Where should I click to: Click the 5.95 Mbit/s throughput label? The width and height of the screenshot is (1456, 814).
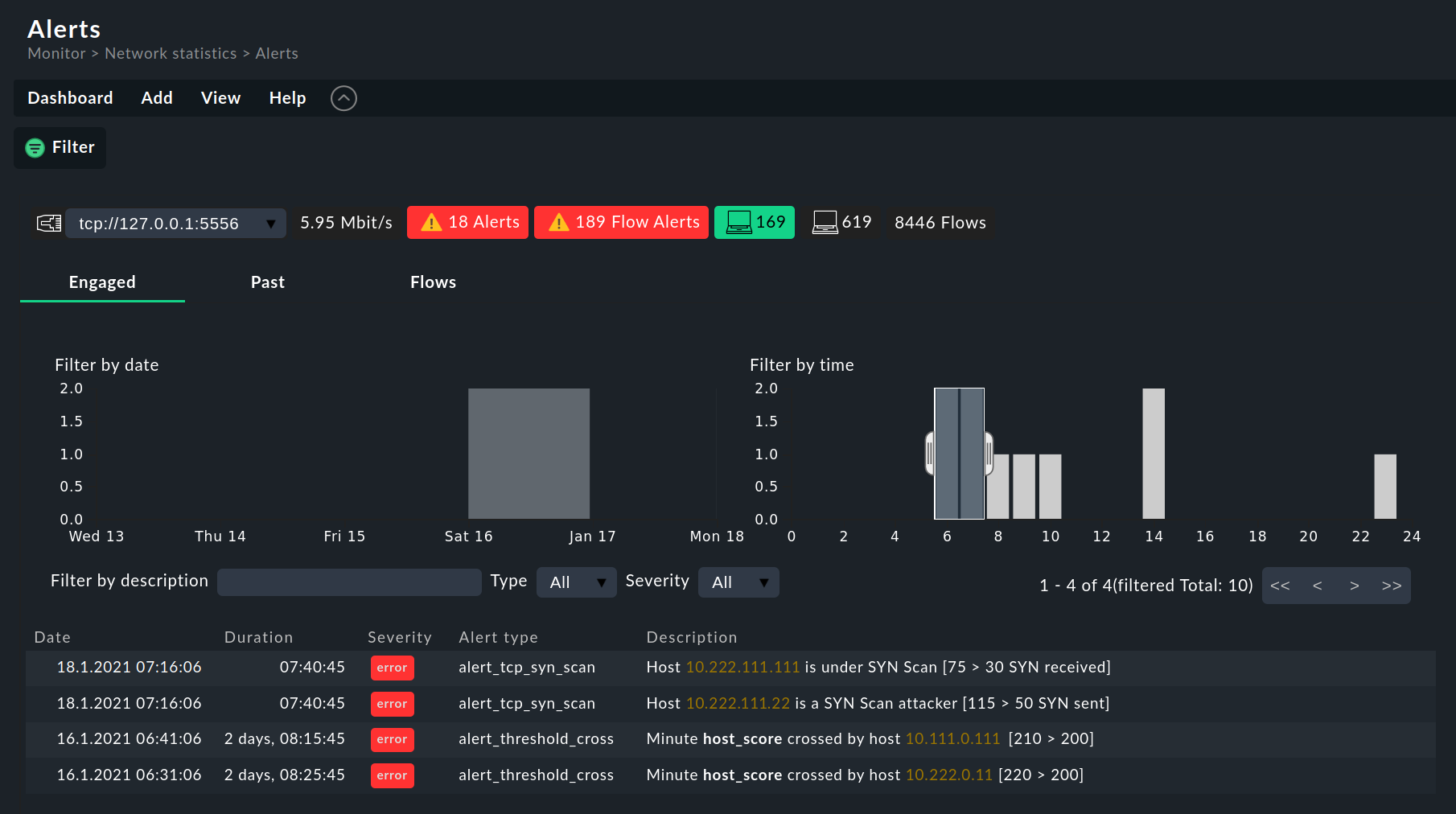click(x=346, y=223)
